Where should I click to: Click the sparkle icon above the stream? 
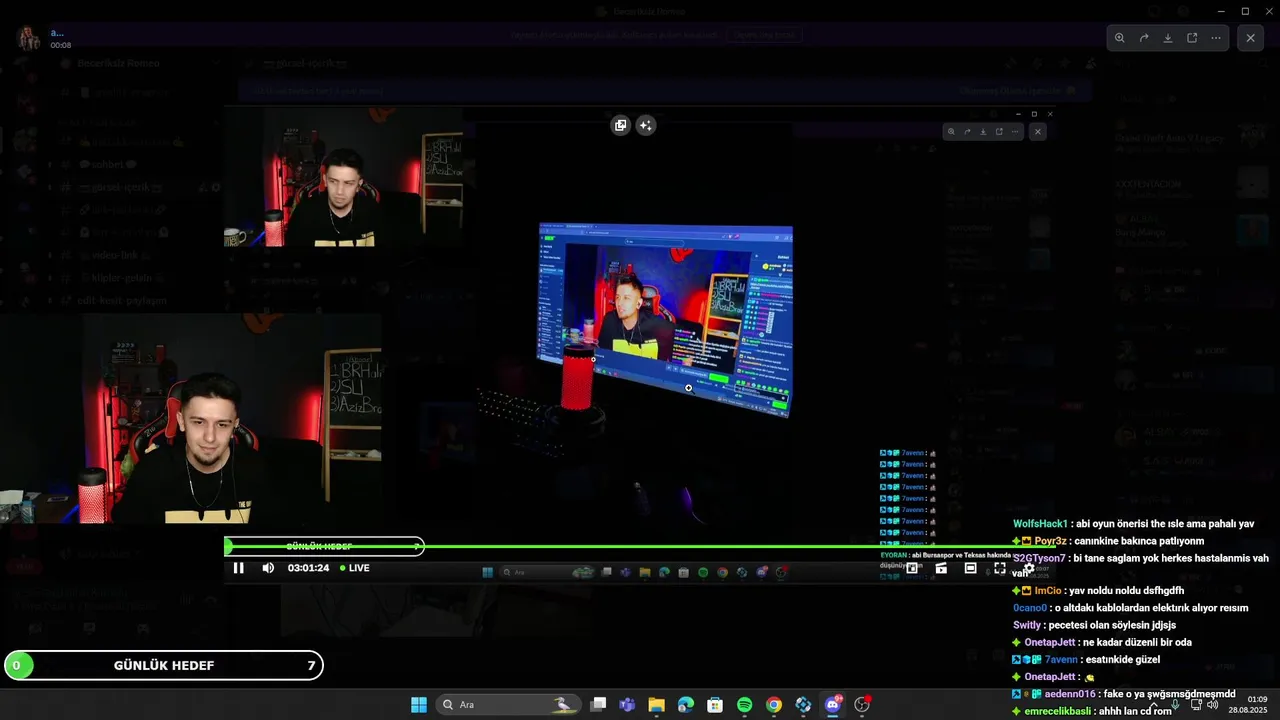(646, 125)
